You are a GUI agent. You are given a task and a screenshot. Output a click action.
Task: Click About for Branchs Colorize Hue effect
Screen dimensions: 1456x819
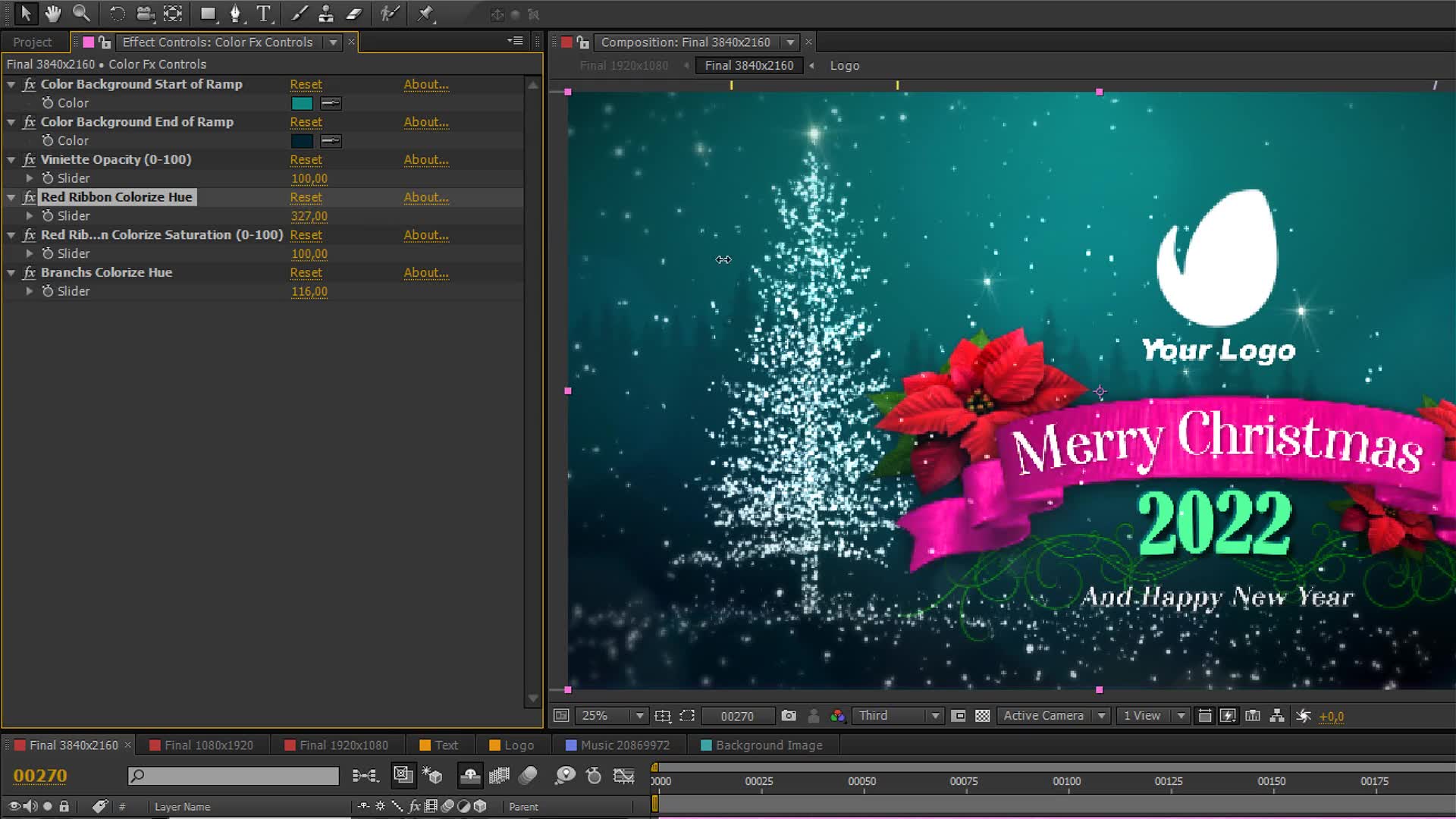425,272
